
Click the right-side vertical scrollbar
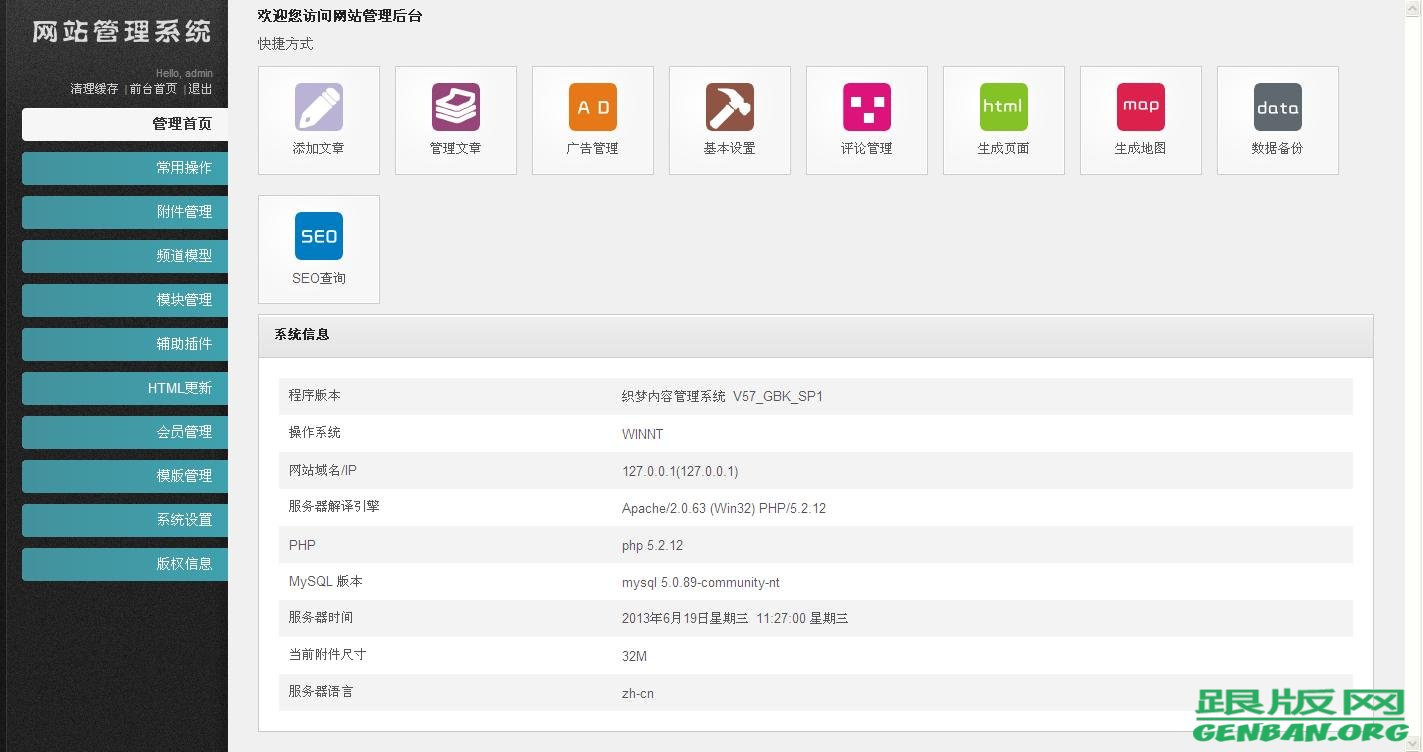click(x=1416, y=376)
